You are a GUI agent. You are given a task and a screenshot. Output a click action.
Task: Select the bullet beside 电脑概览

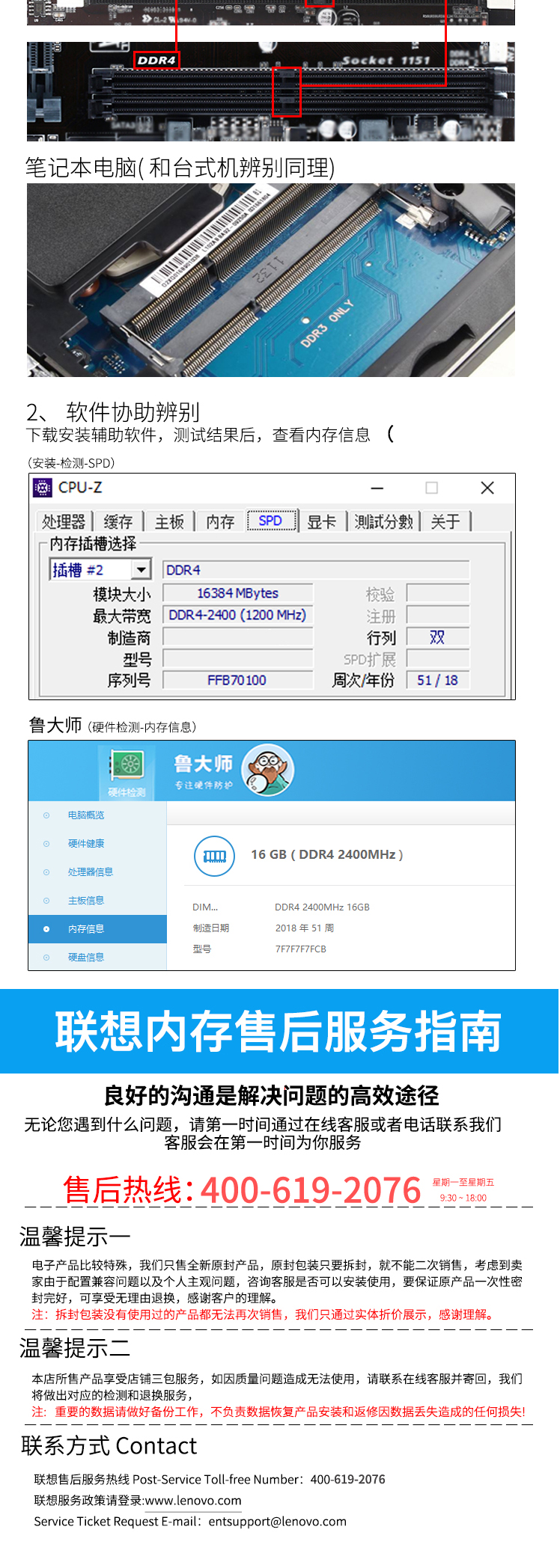coord(46,815)
